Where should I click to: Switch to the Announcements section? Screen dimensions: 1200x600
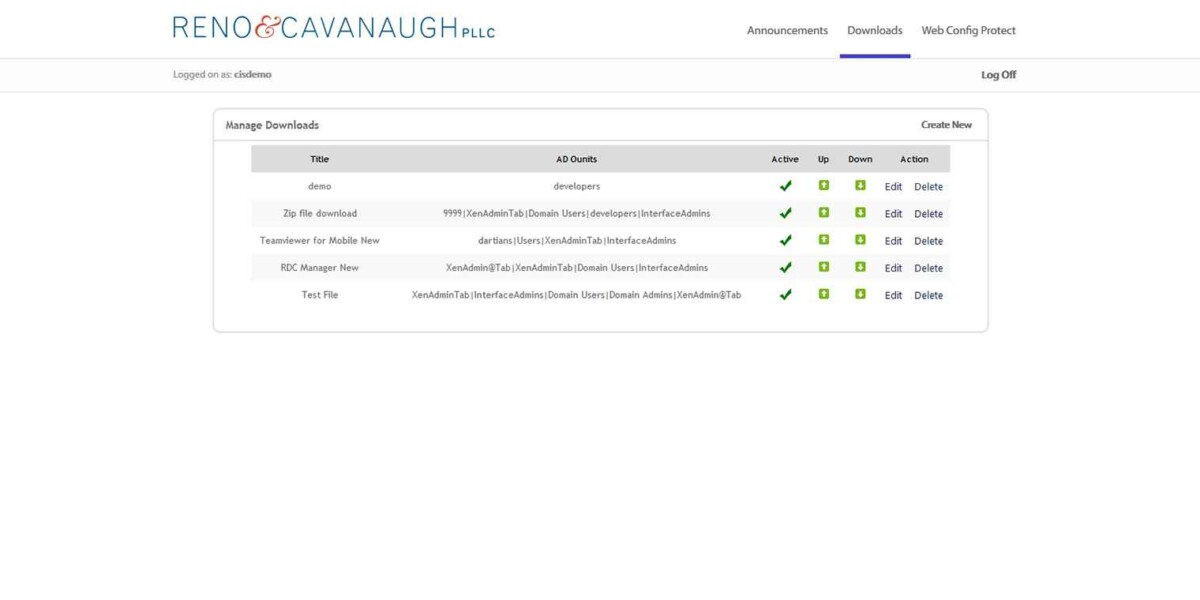(x=787, y=30)
